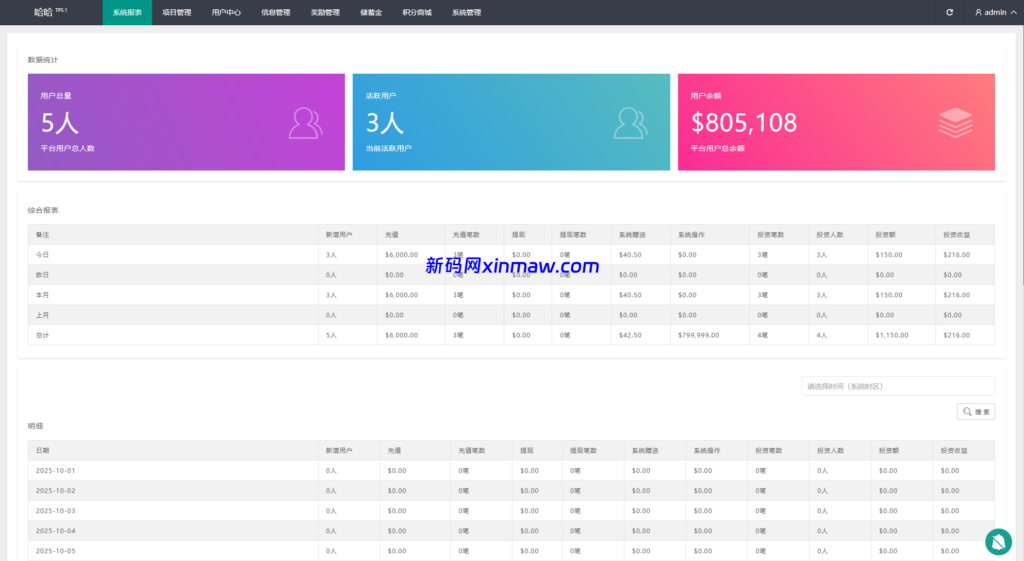
Task: Open the 项目管理 menu
Action: coord(177,13)
